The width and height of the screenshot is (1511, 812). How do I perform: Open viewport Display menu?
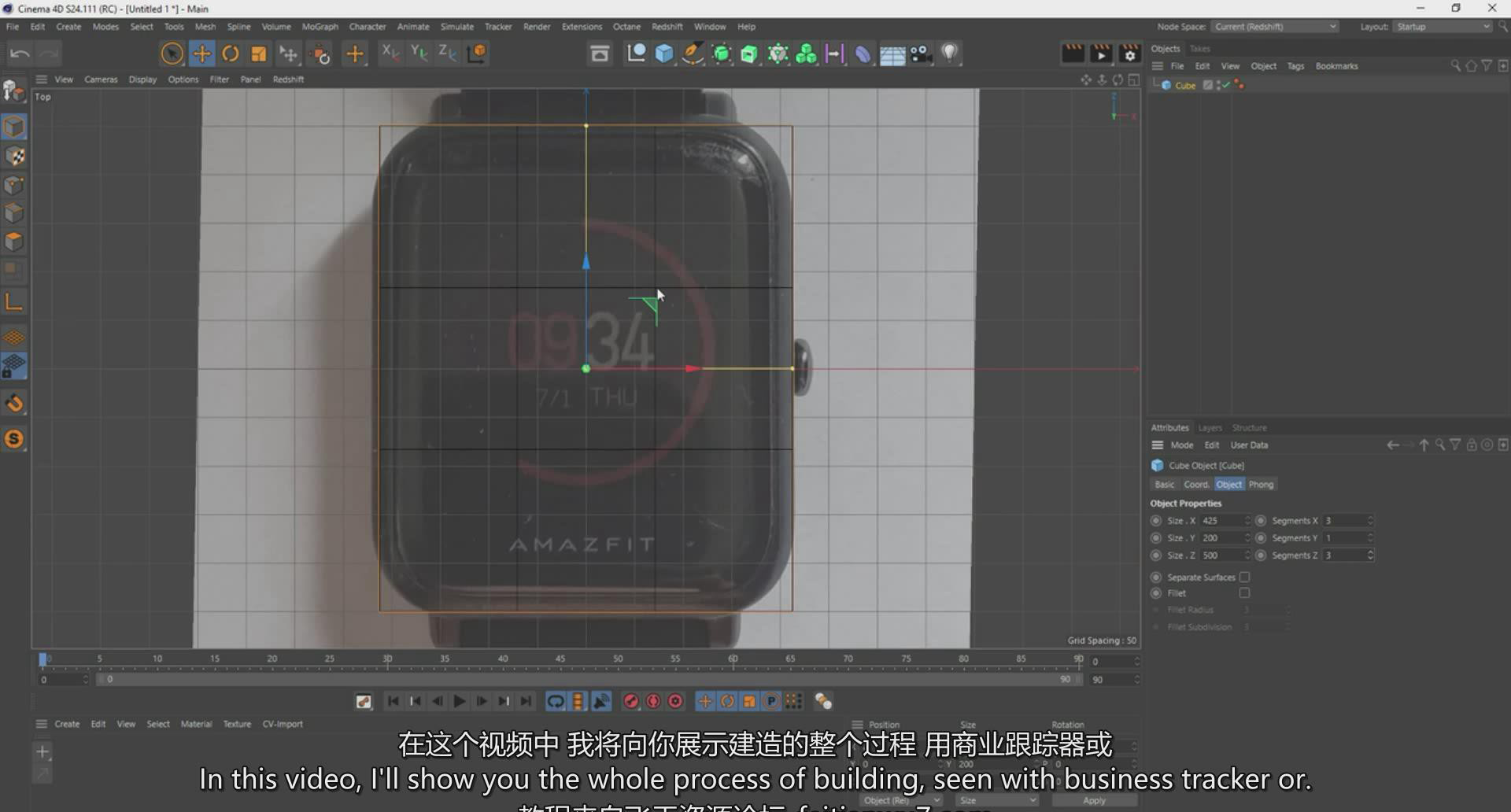pyautogui.click(x=142, y=79)
